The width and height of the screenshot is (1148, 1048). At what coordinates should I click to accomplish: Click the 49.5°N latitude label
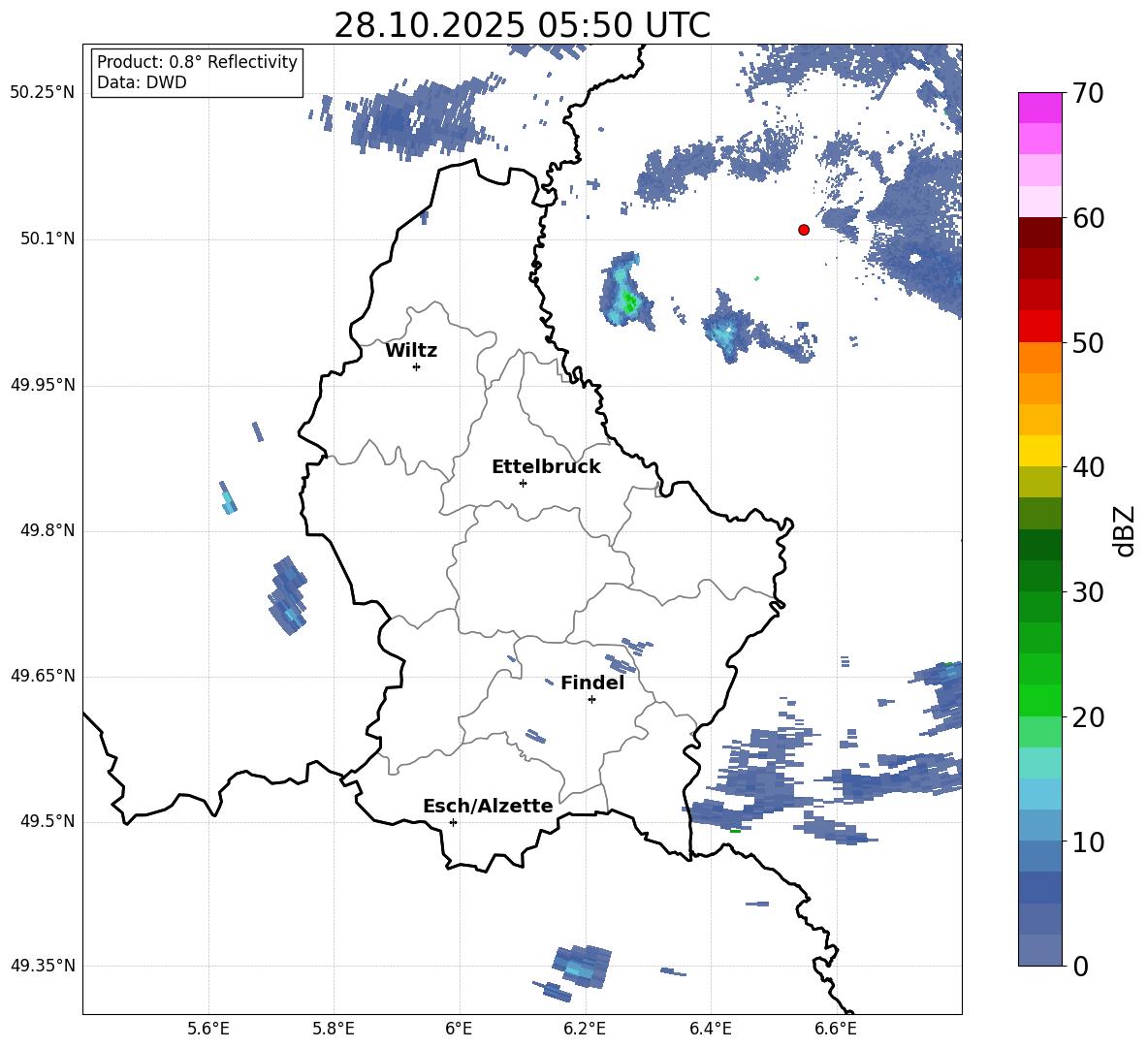48,821
